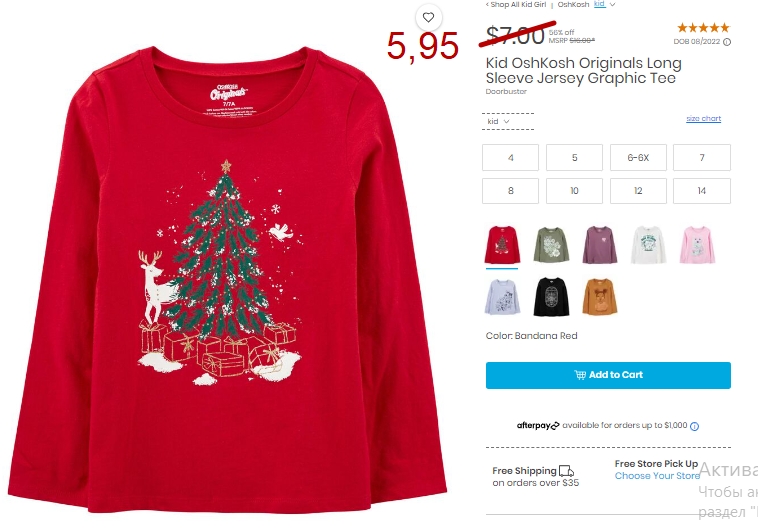This screenshot has width=758, height=531.
Task: Select size 4
Action: pyautogui.click(x=510, y=158)
